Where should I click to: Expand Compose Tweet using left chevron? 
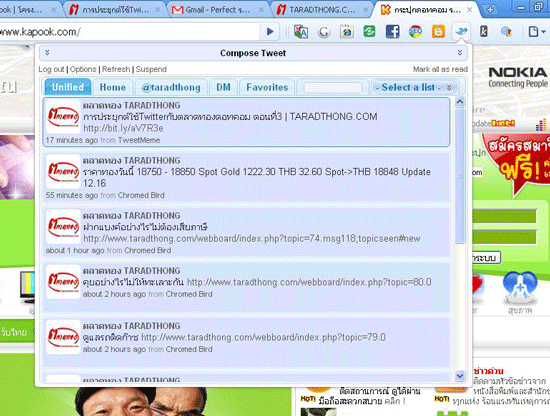coord(47,53)
